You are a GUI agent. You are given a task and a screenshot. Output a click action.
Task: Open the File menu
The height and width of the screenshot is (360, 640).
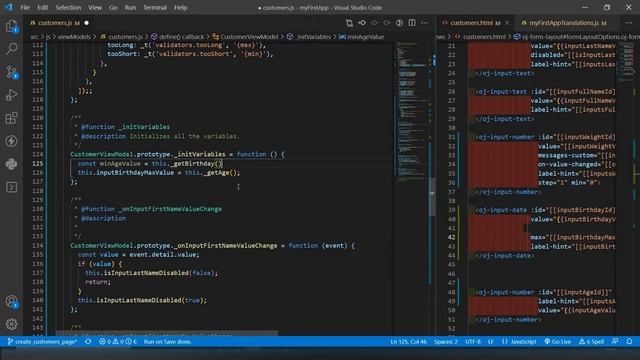click(25, 7)
